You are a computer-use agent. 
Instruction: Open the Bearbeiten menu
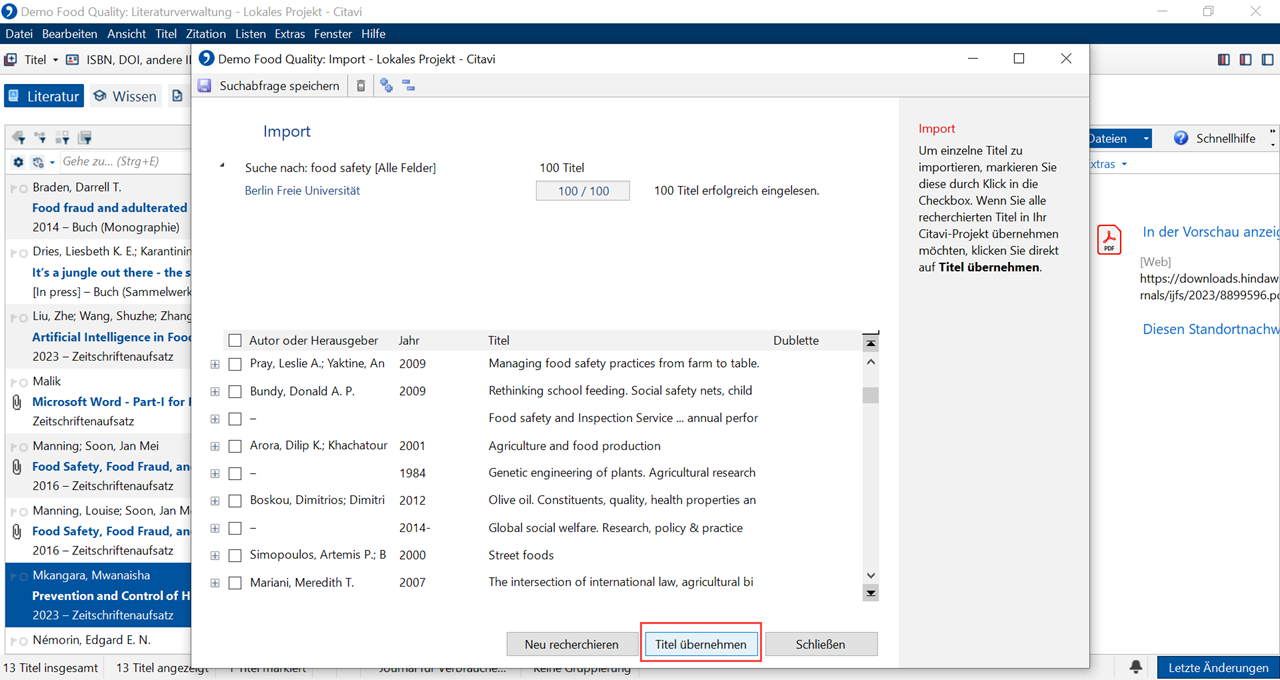point(69,34)
